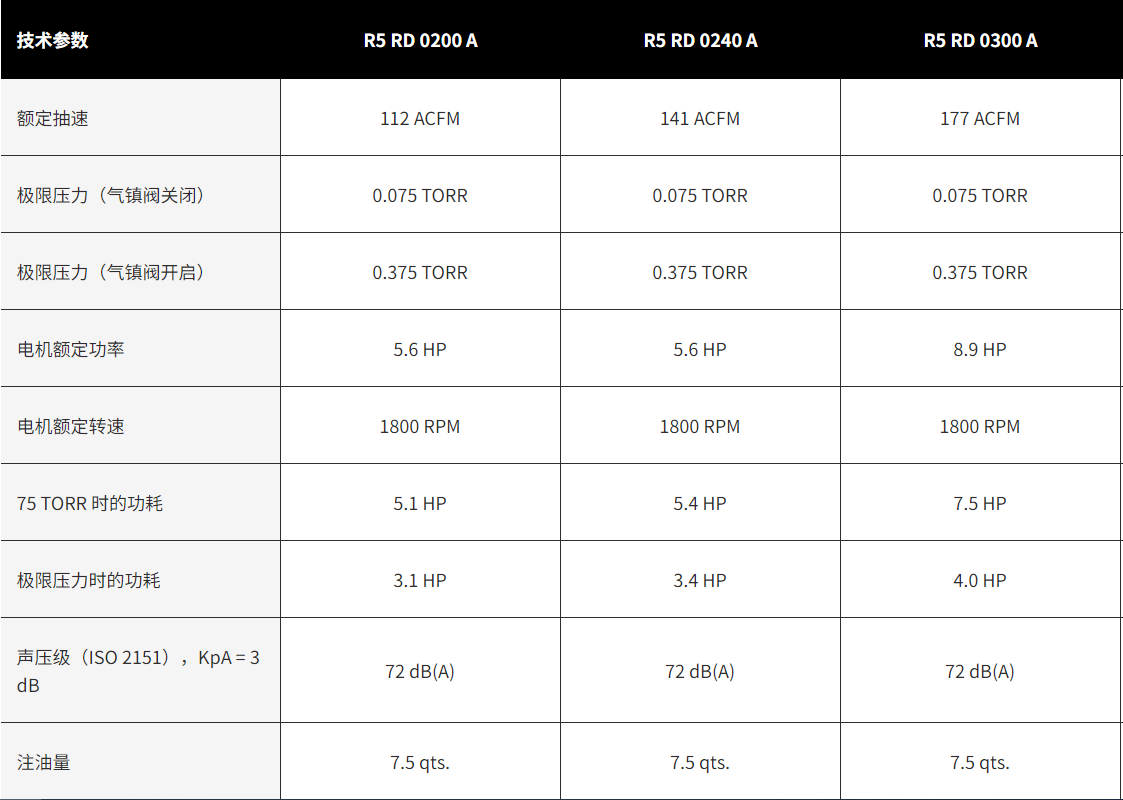
Task: Select the 极限压力时的功耗 row label
Action: coord(89,580)
